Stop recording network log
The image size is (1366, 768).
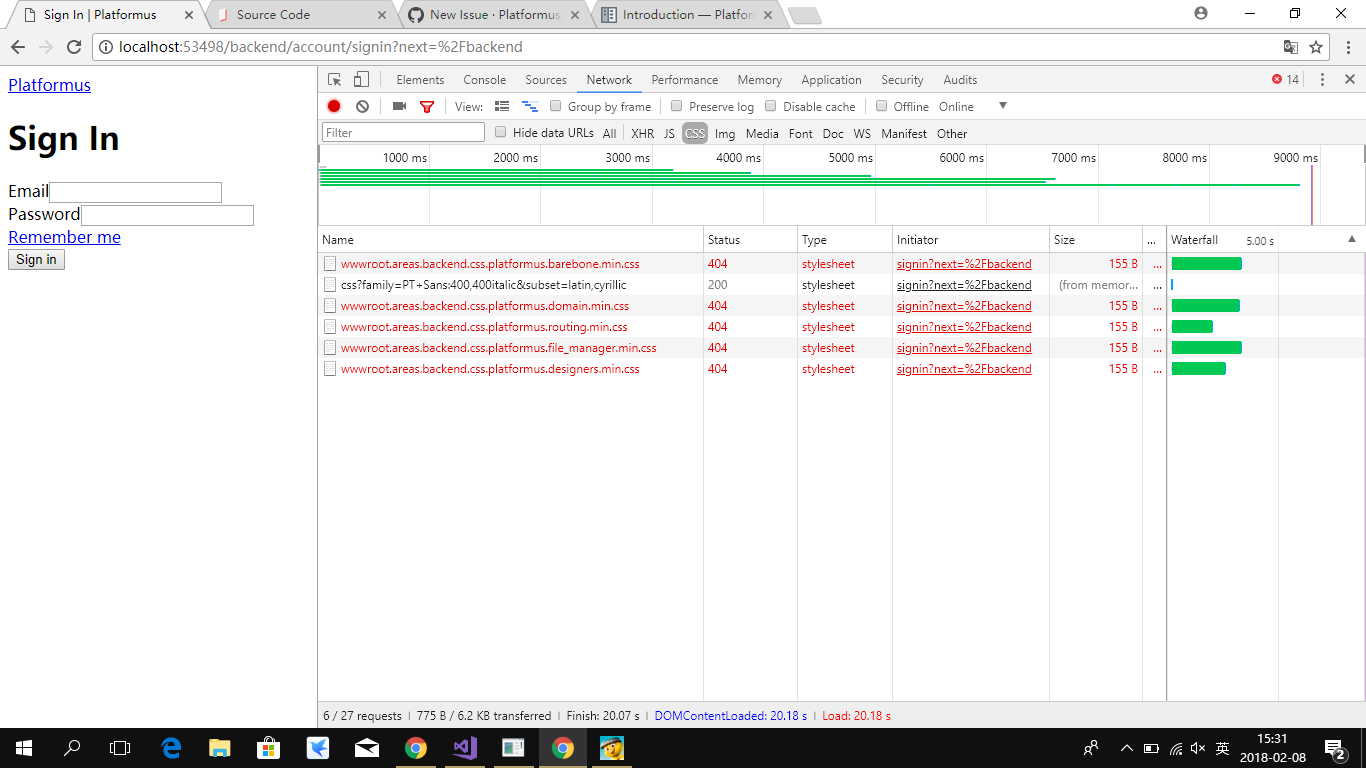333,106
